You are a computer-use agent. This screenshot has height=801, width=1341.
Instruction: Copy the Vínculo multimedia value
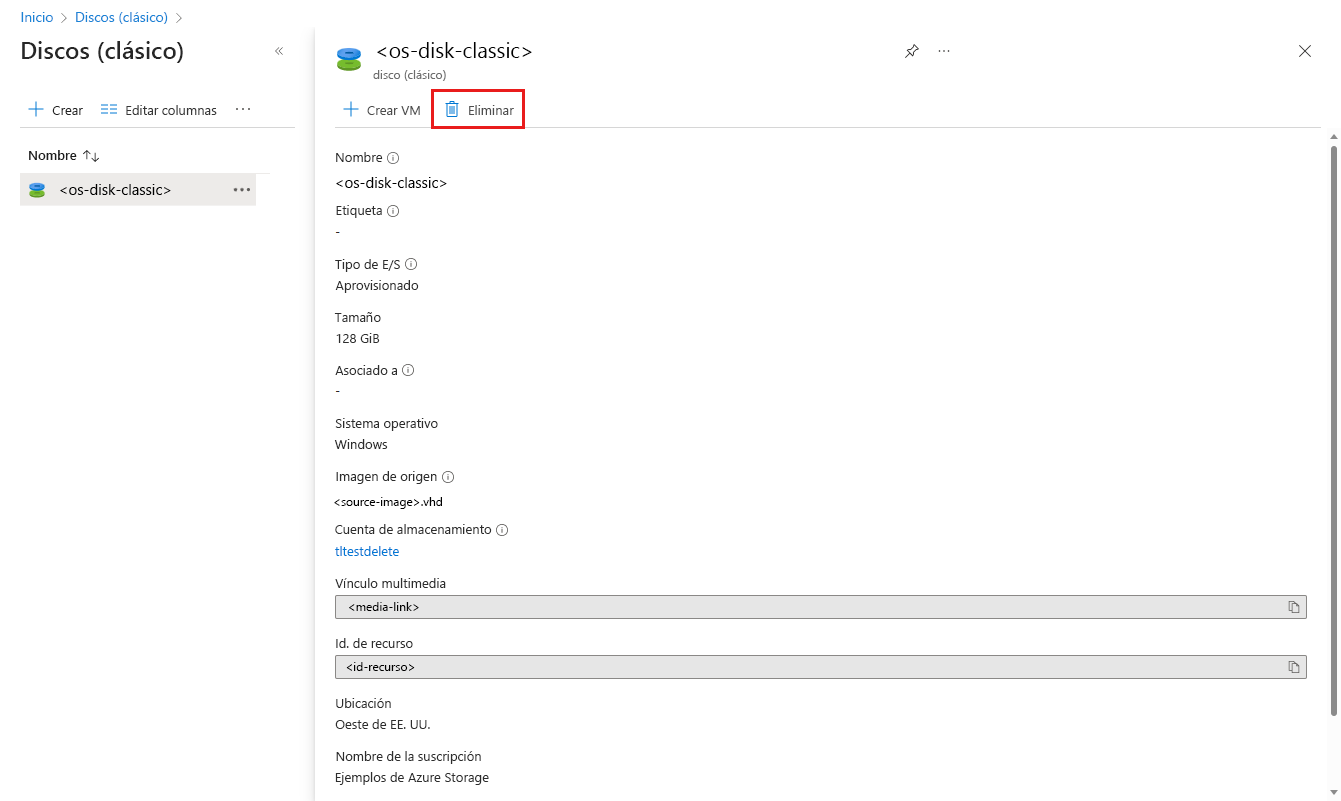click(1294, 607)
